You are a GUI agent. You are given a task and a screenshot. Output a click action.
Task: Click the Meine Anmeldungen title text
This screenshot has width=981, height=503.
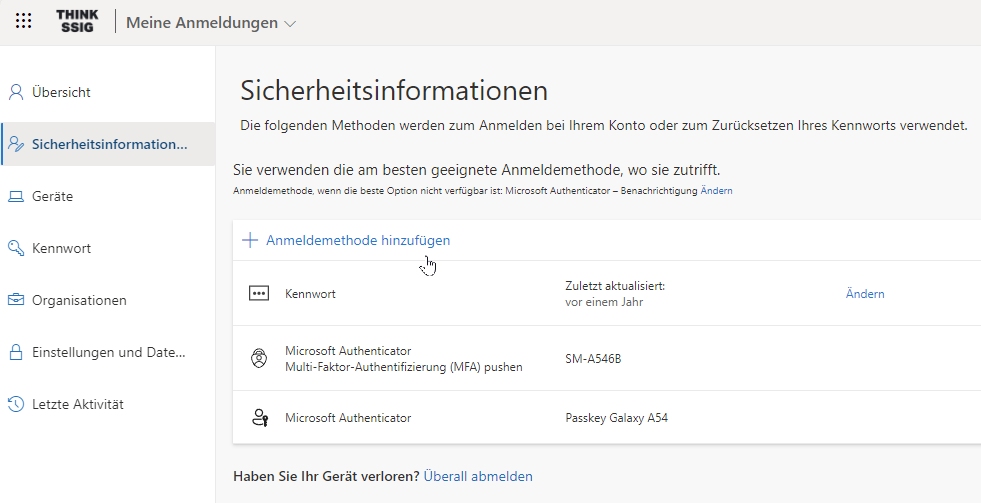[x=202, y=23]
